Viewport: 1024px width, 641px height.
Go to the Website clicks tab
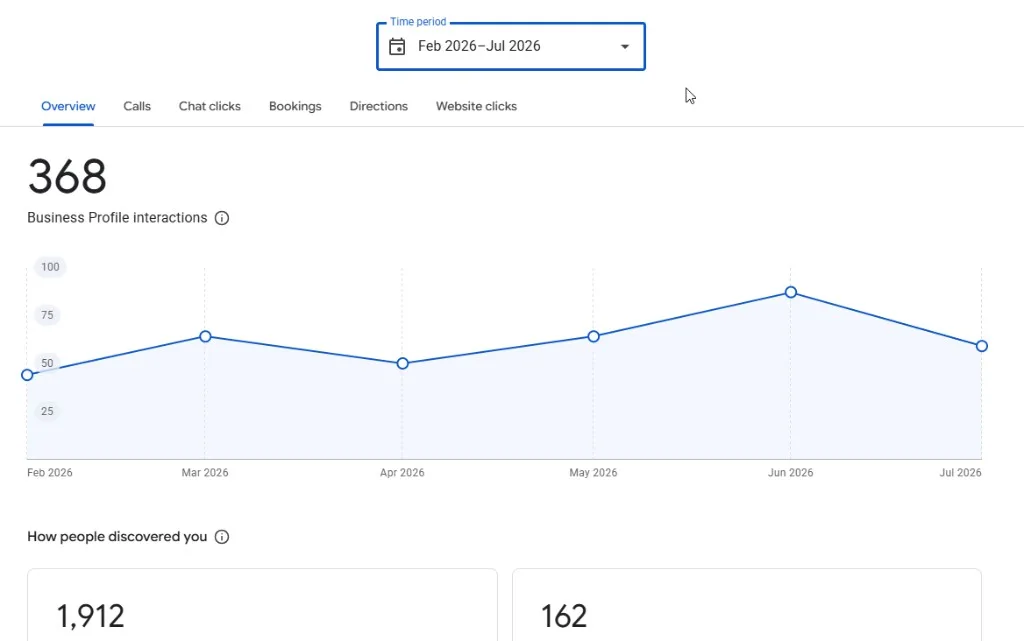(x=476, y=106)
